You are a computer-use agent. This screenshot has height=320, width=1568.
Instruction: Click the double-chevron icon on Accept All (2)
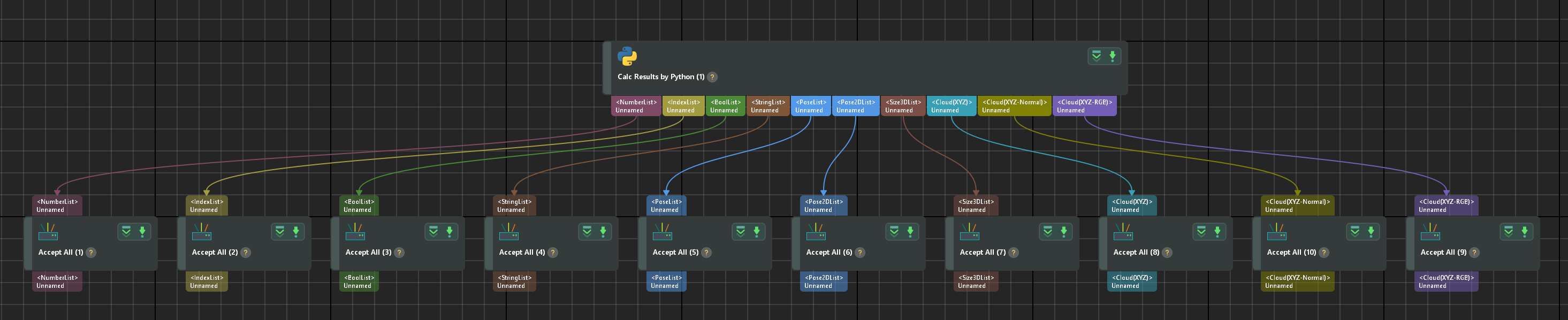pyautogui.click(x=280, y=232)
